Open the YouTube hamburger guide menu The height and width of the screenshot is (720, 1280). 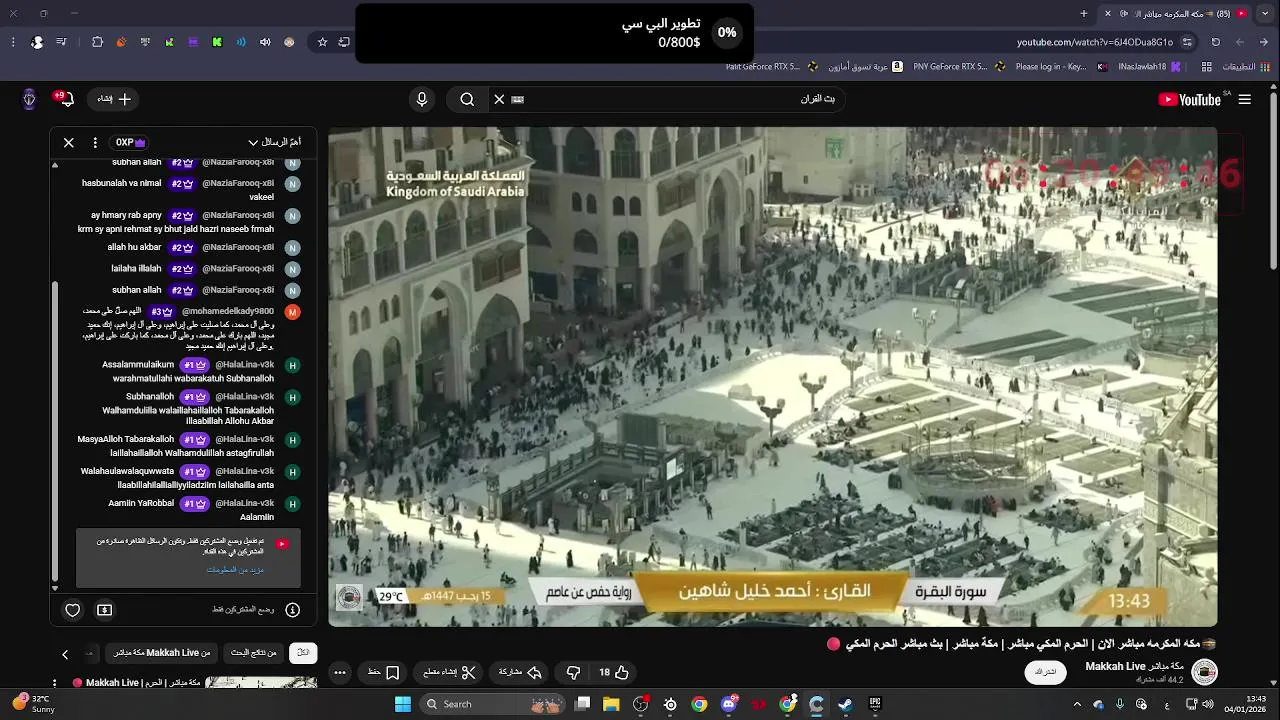[1244, 99]
